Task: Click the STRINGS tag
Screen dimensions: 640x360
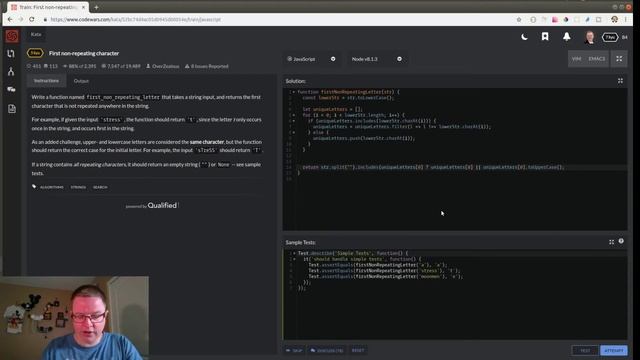Action: coord(78,187)
